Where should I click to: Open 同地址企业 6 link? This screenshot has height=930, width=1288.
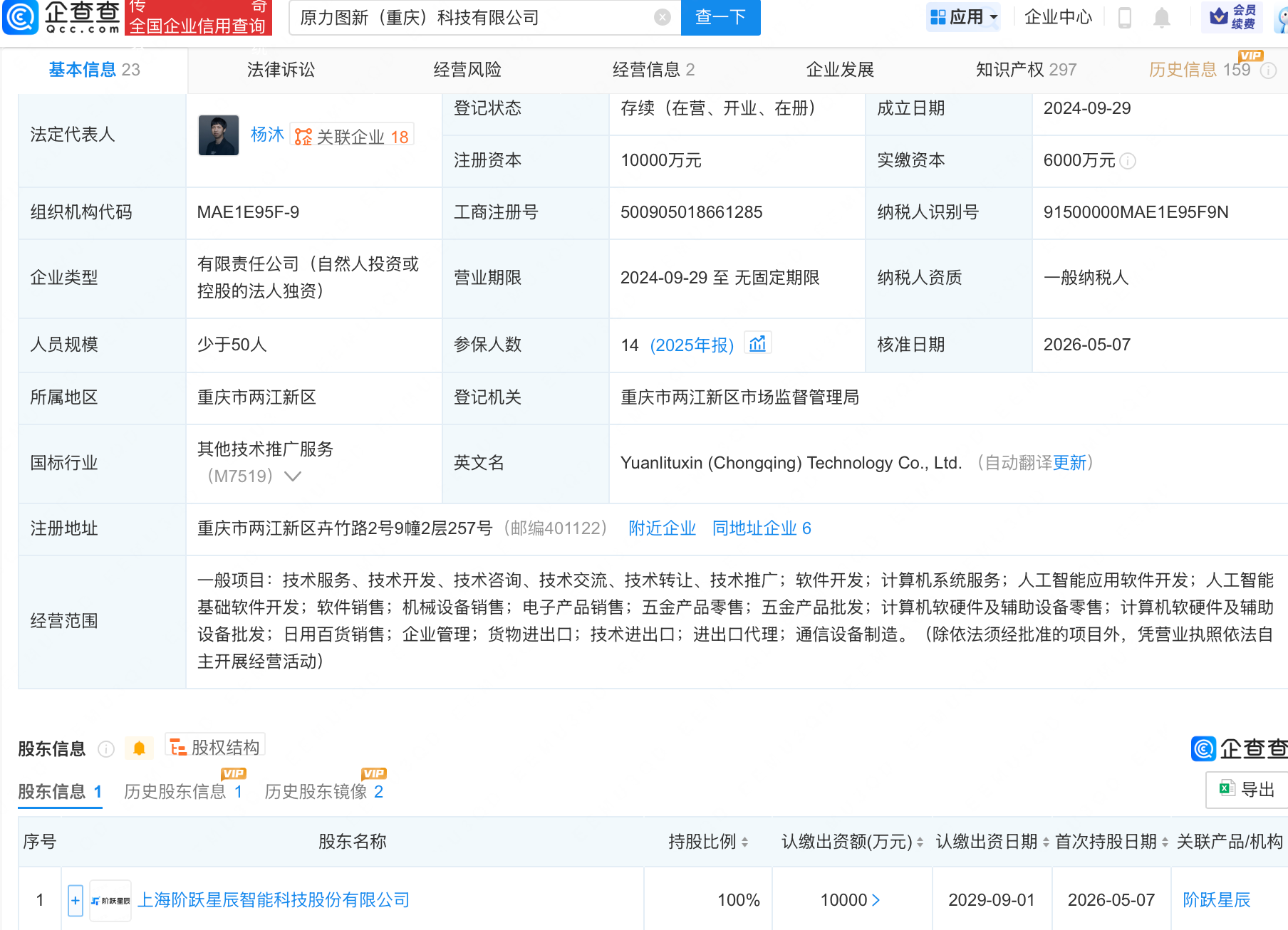762,528
